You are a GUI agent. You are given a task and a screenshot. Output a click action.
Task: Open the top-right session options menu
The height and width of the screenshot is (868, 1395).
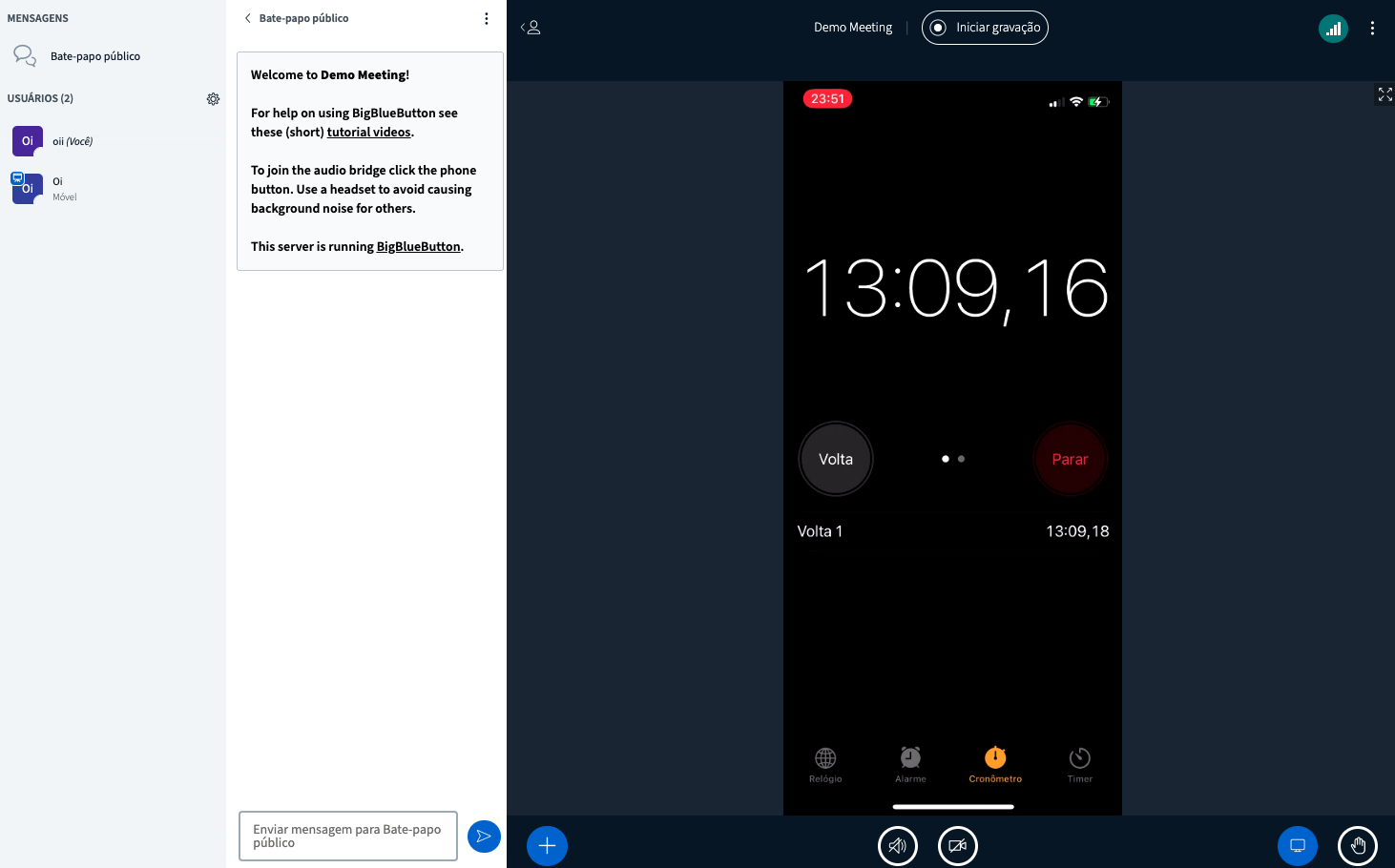(1373, 28)
